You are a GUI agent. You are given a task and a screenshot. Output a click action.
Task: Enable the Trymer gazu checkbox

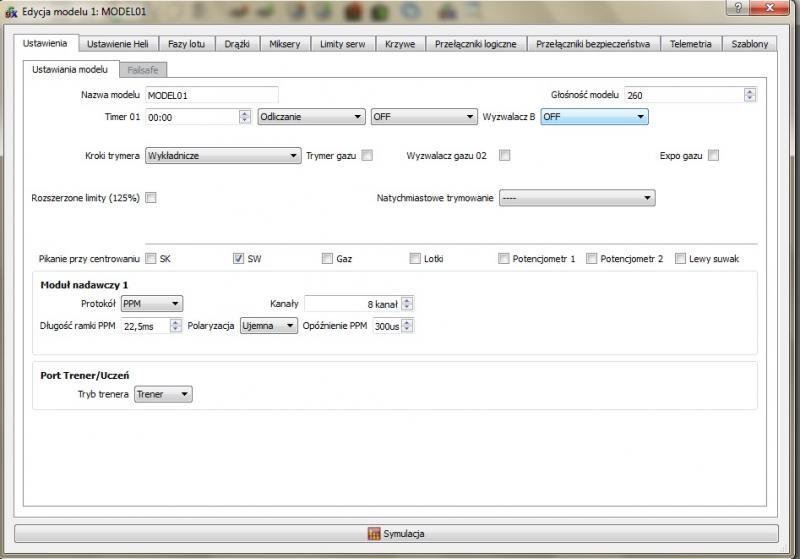367,155
